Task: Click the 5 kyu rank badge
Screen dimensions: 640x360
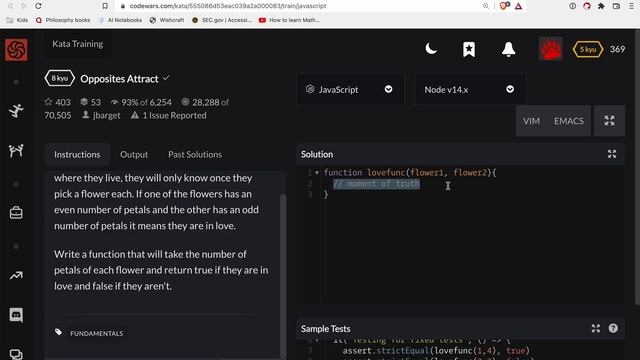Action: point(588,49)
